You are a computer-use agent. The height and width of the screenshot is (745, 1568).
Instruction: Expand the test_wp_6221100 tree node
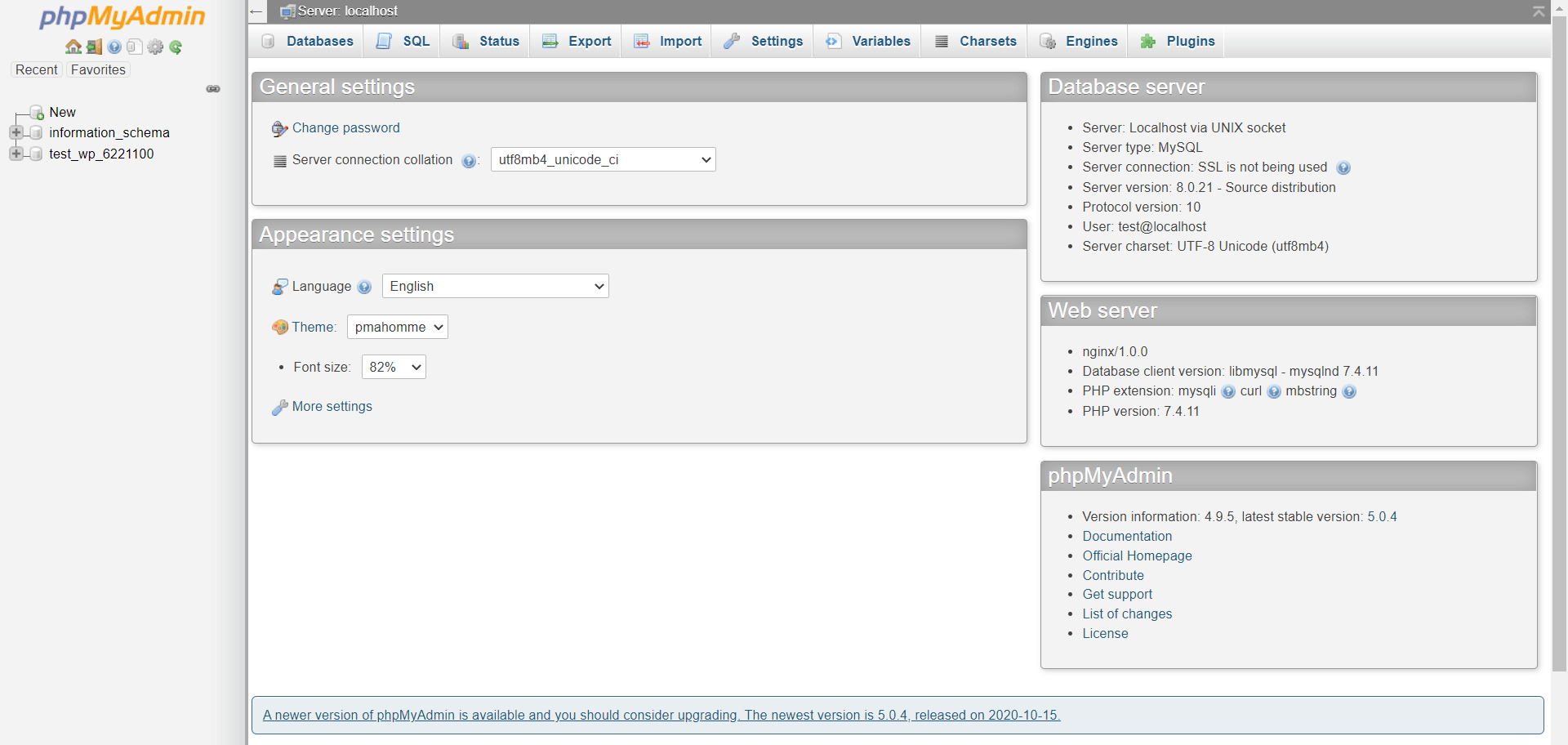coord(16,153)
